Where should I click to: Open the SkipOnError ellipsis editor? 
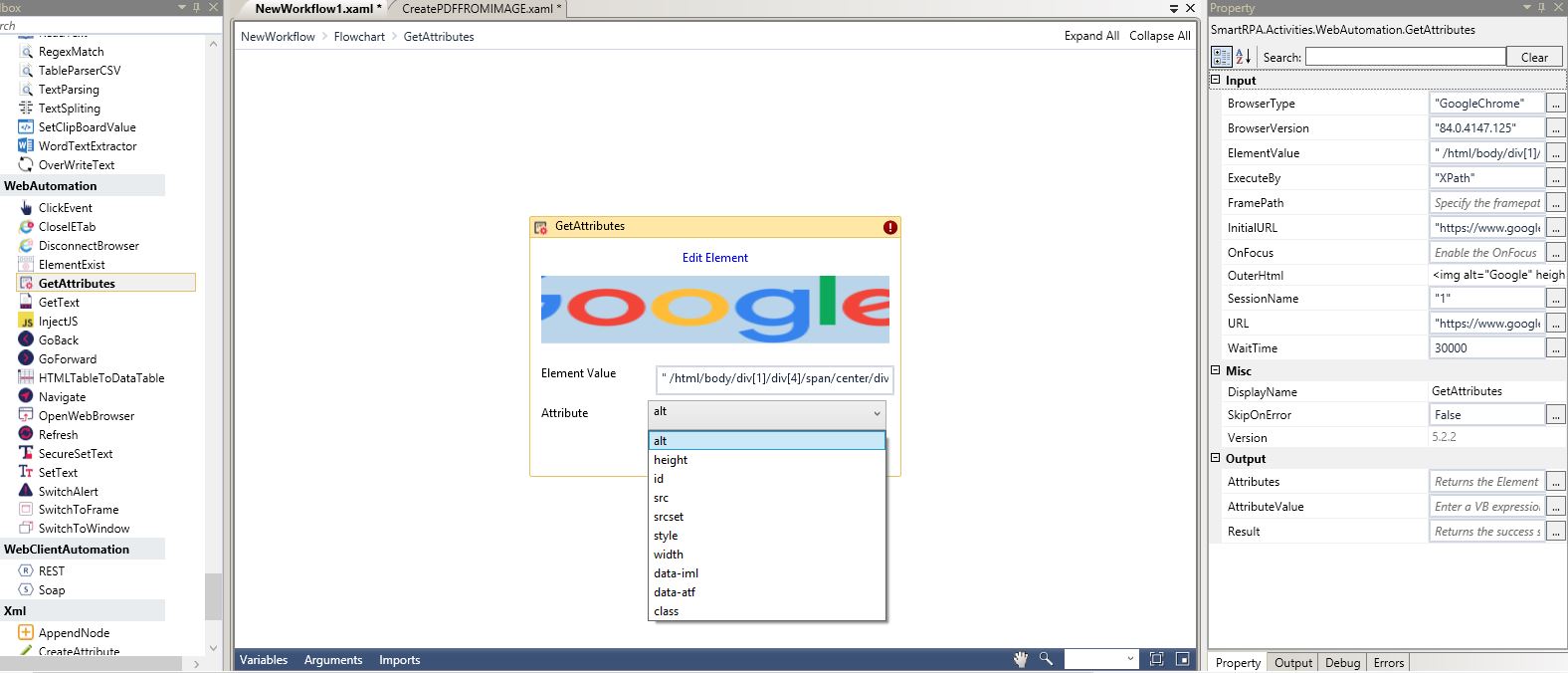[x=1556, y=415]
